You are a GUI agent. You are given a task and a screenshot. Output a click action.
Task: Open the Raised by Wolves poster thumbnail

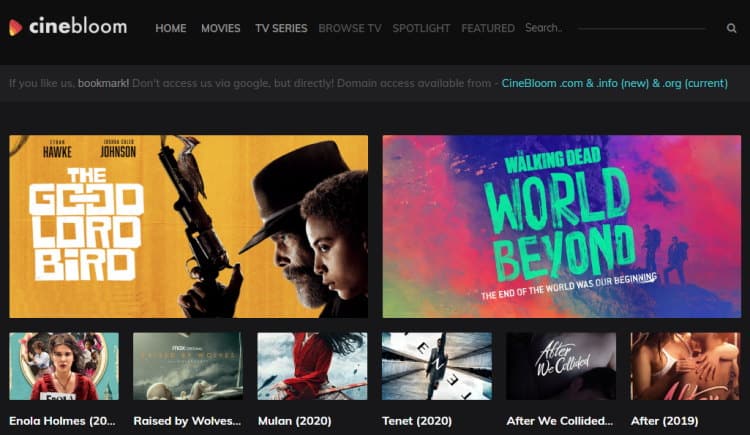[x=188, y=366]
